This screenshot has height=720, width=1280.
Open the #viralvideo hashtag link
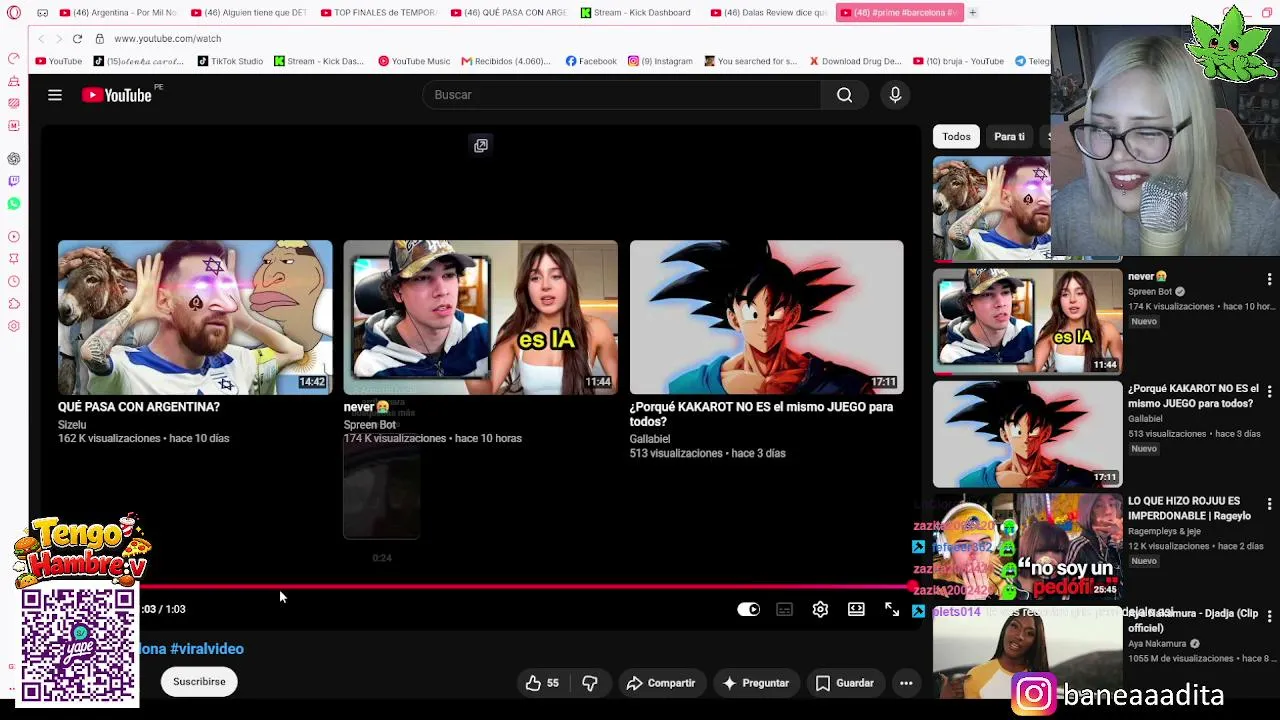click(207, 649)
